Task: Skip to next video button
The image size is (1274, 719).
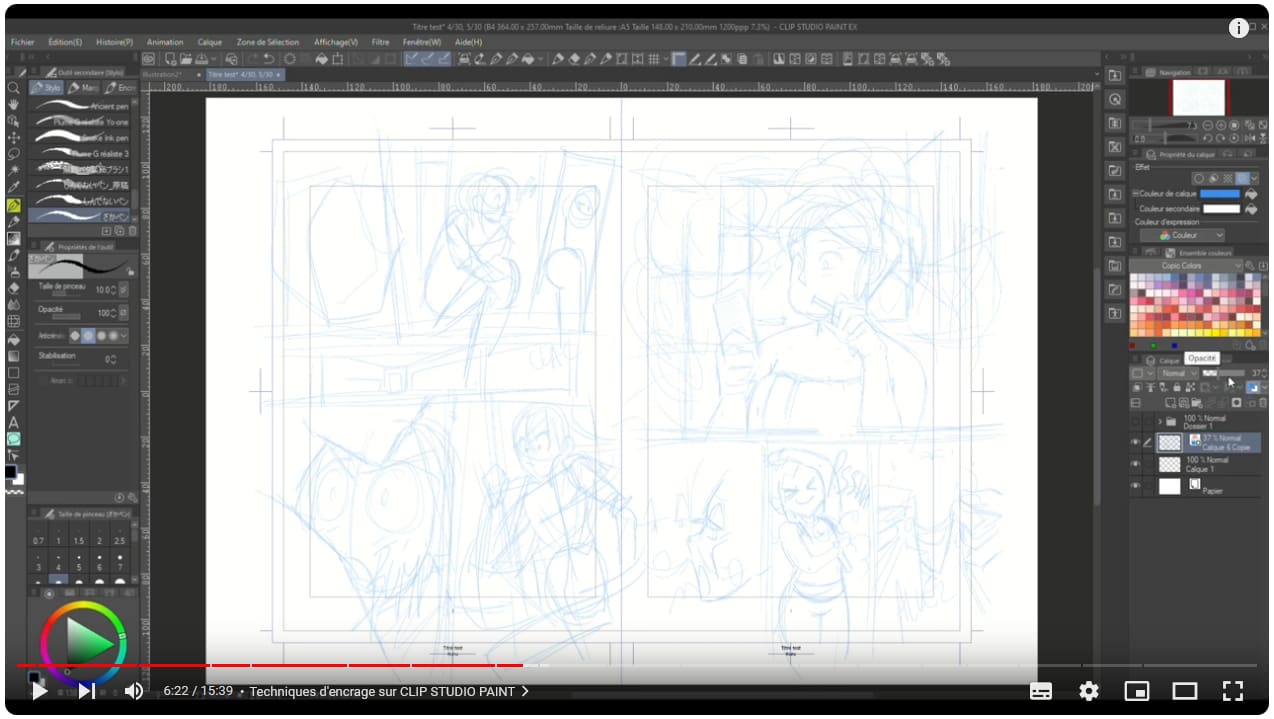Action: [x=87, y=691]
